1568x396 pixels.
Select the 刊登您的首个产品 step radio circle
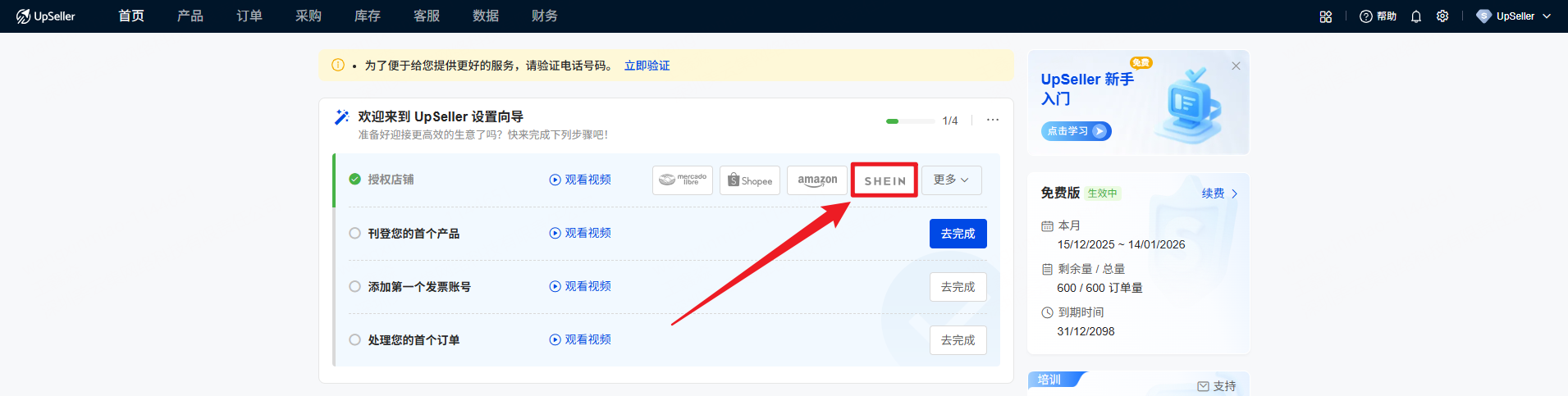coord(354,234)
